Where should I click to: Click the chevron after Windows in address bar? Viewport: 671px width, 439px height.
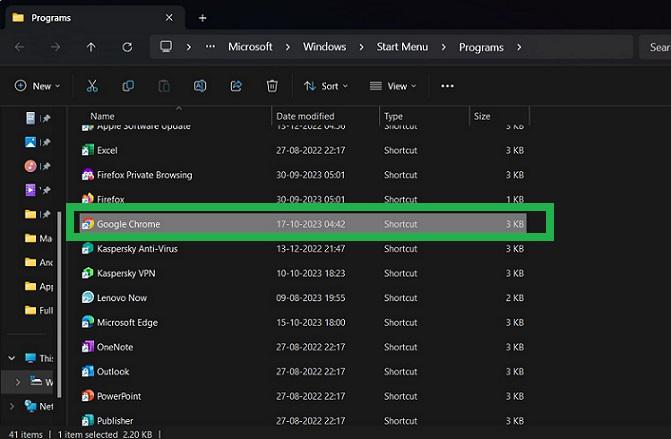(362, 47)
